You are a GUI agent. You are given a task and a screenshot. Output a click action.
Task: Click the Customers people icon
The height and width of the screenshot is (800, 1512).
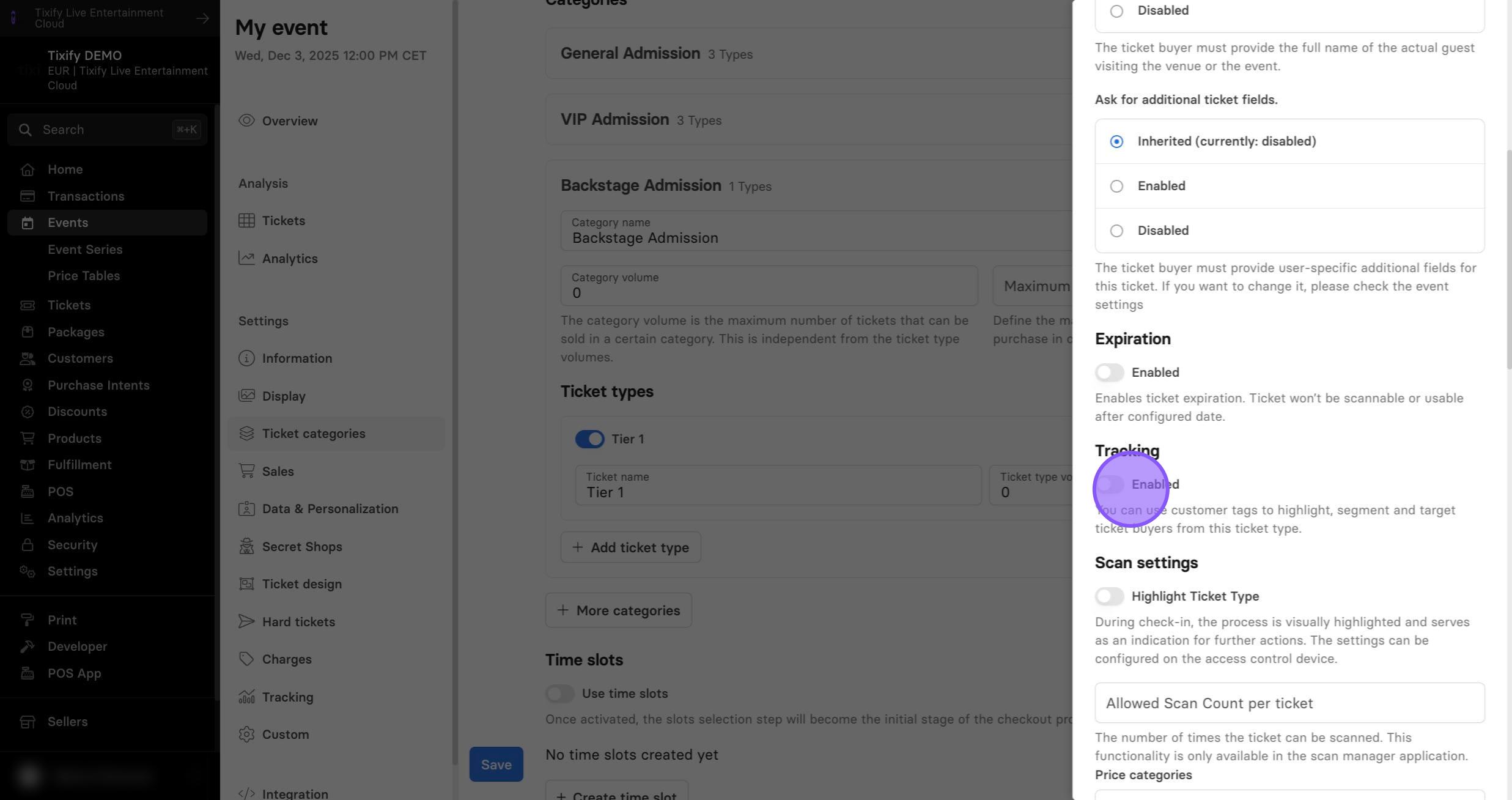click(27, 358)
